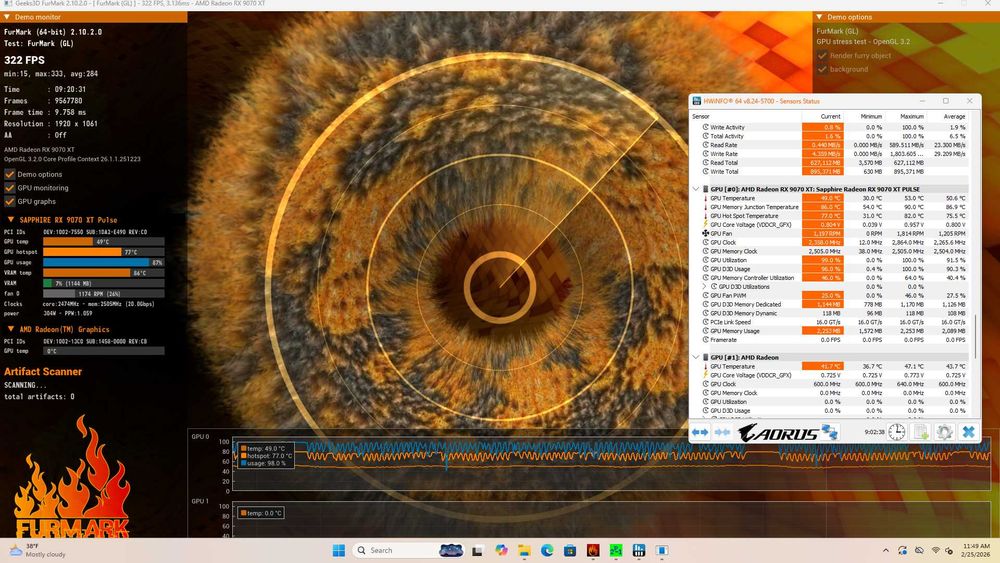Expand GPU D3D Utilizations row

tap(705, 287)
